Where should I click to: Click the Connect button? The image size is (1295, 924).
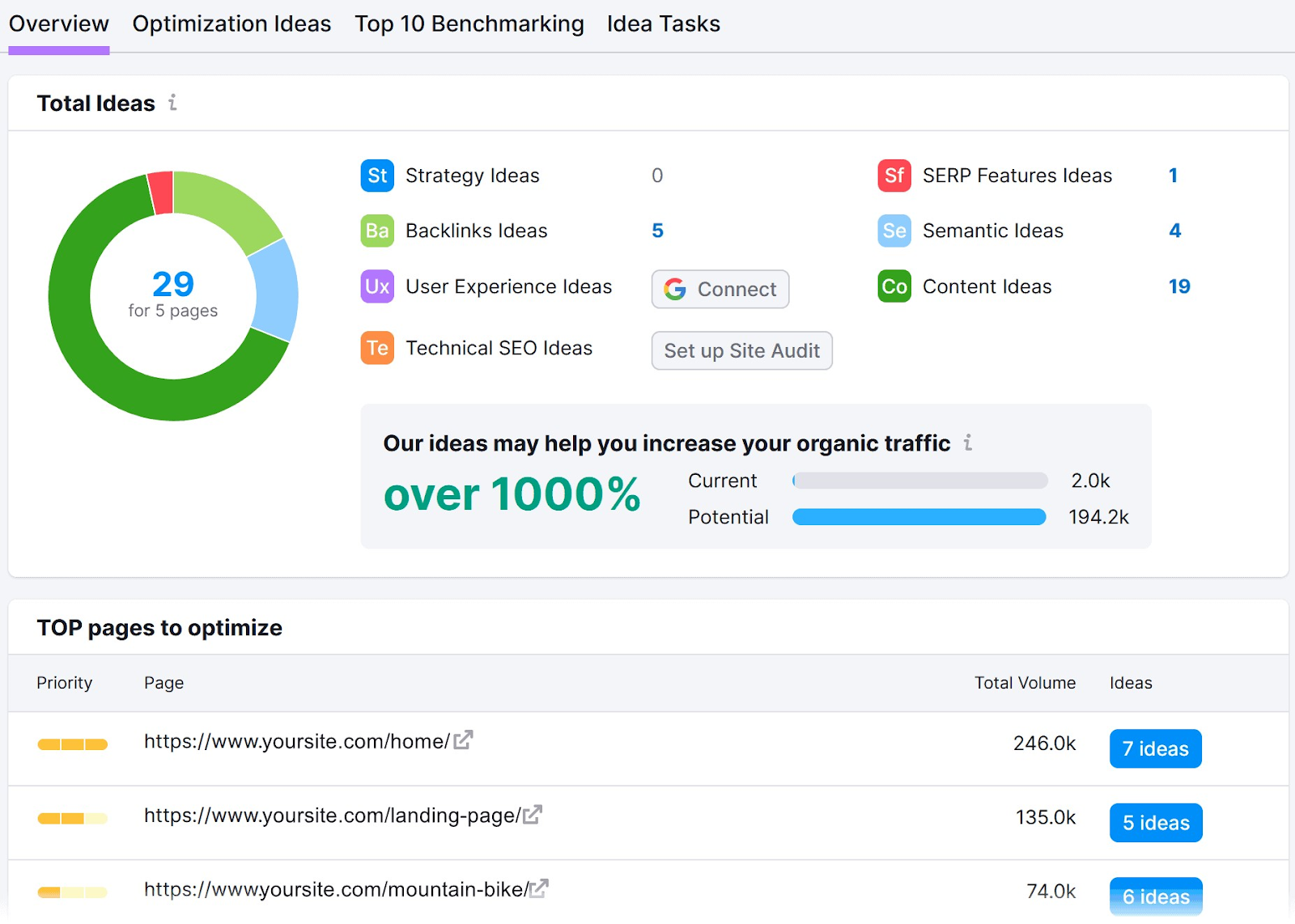(x=720, y=289)
